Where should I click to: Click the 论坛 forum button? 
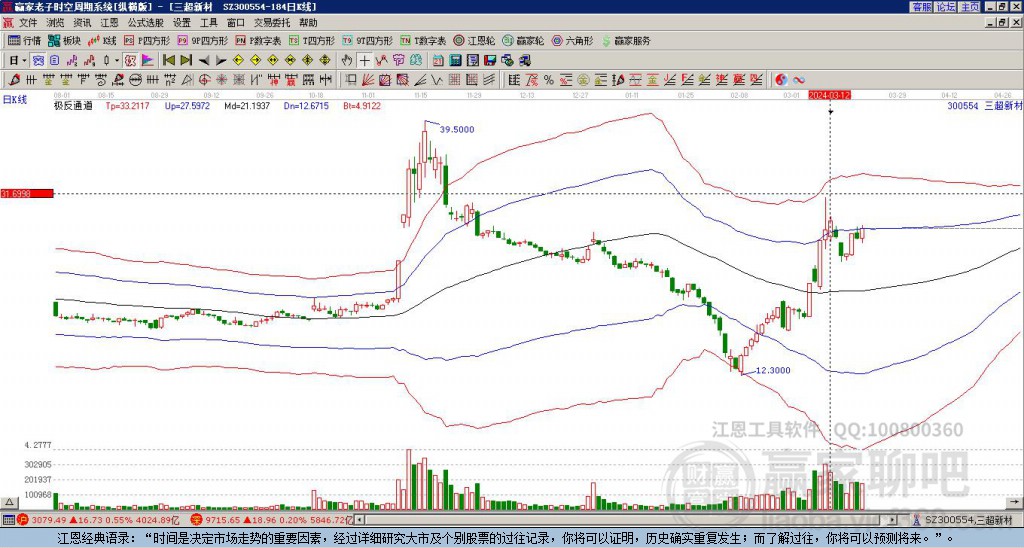click(x=946, y=7)
